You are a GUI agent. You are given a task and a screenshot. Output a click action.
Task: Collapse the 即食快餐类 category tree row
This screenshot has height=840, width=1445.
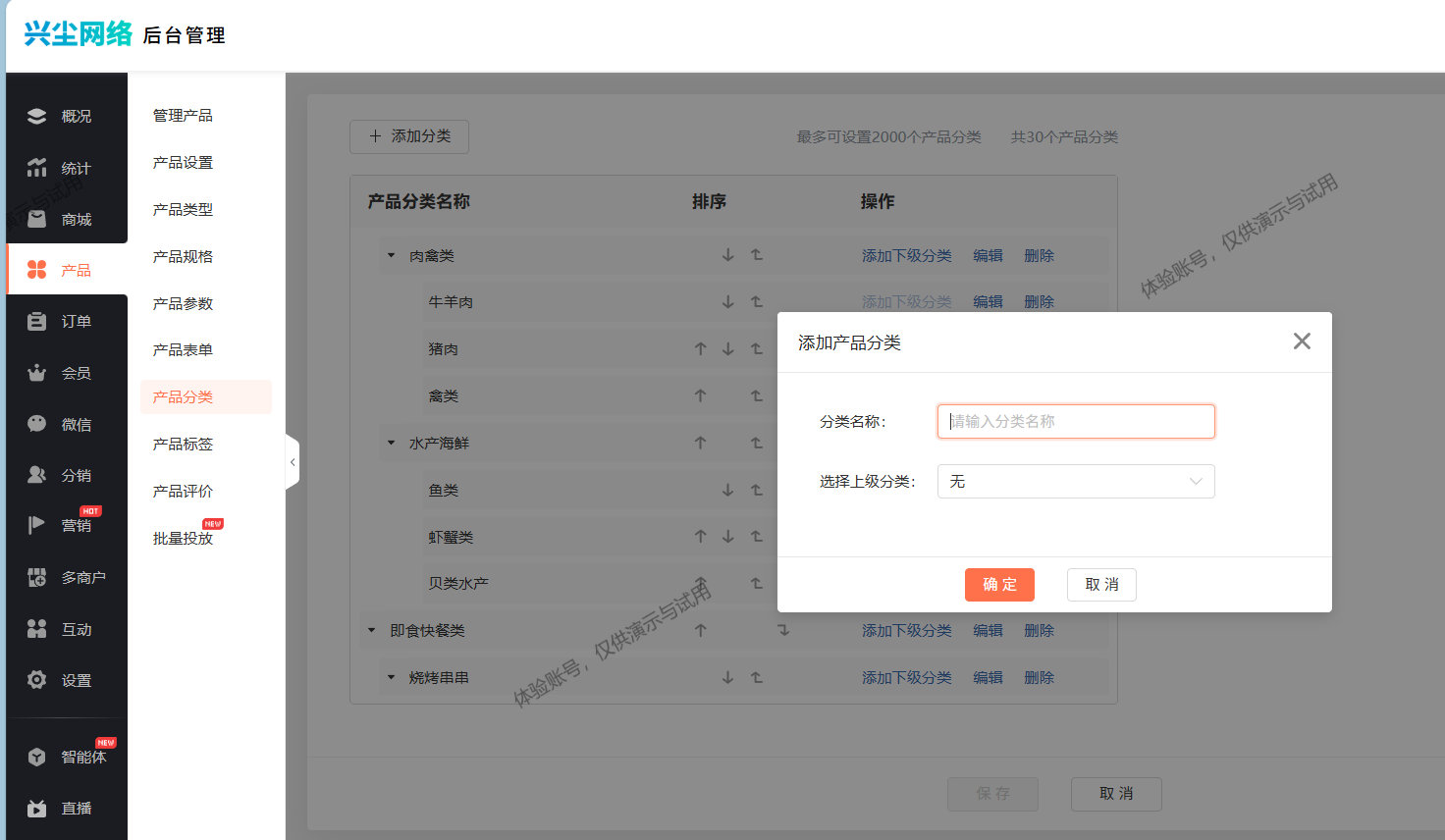(x=371, y=630)
